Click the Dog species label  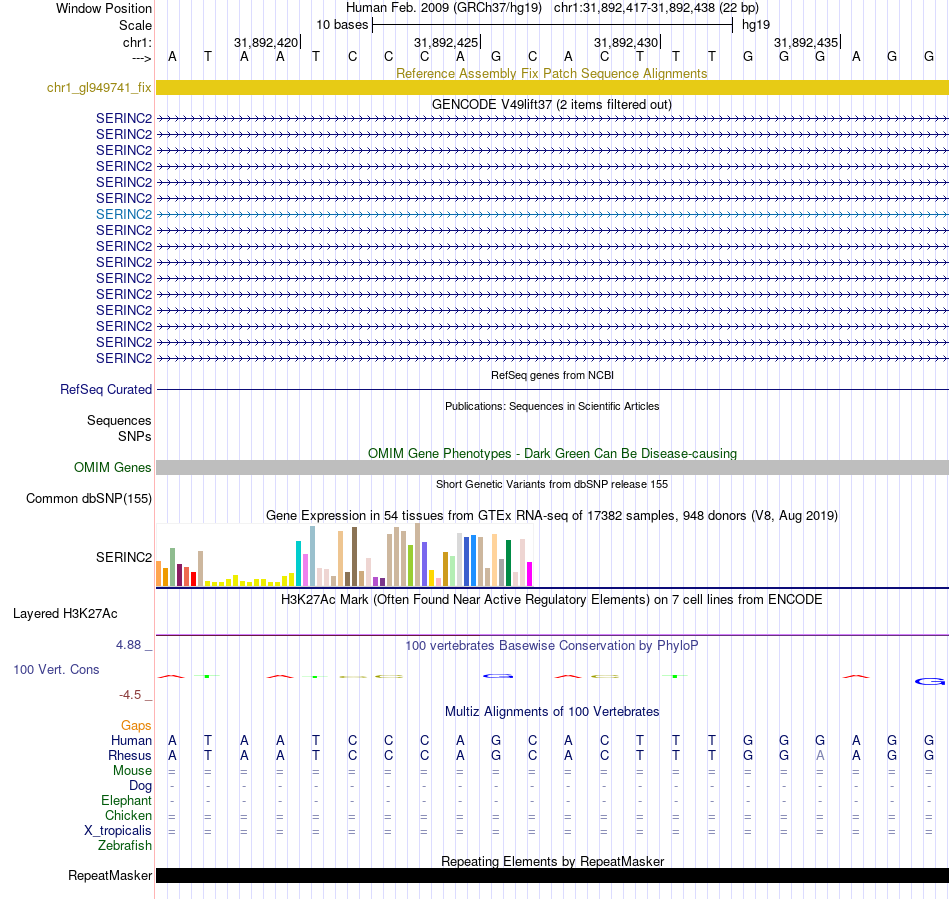[x=140, y=786]
